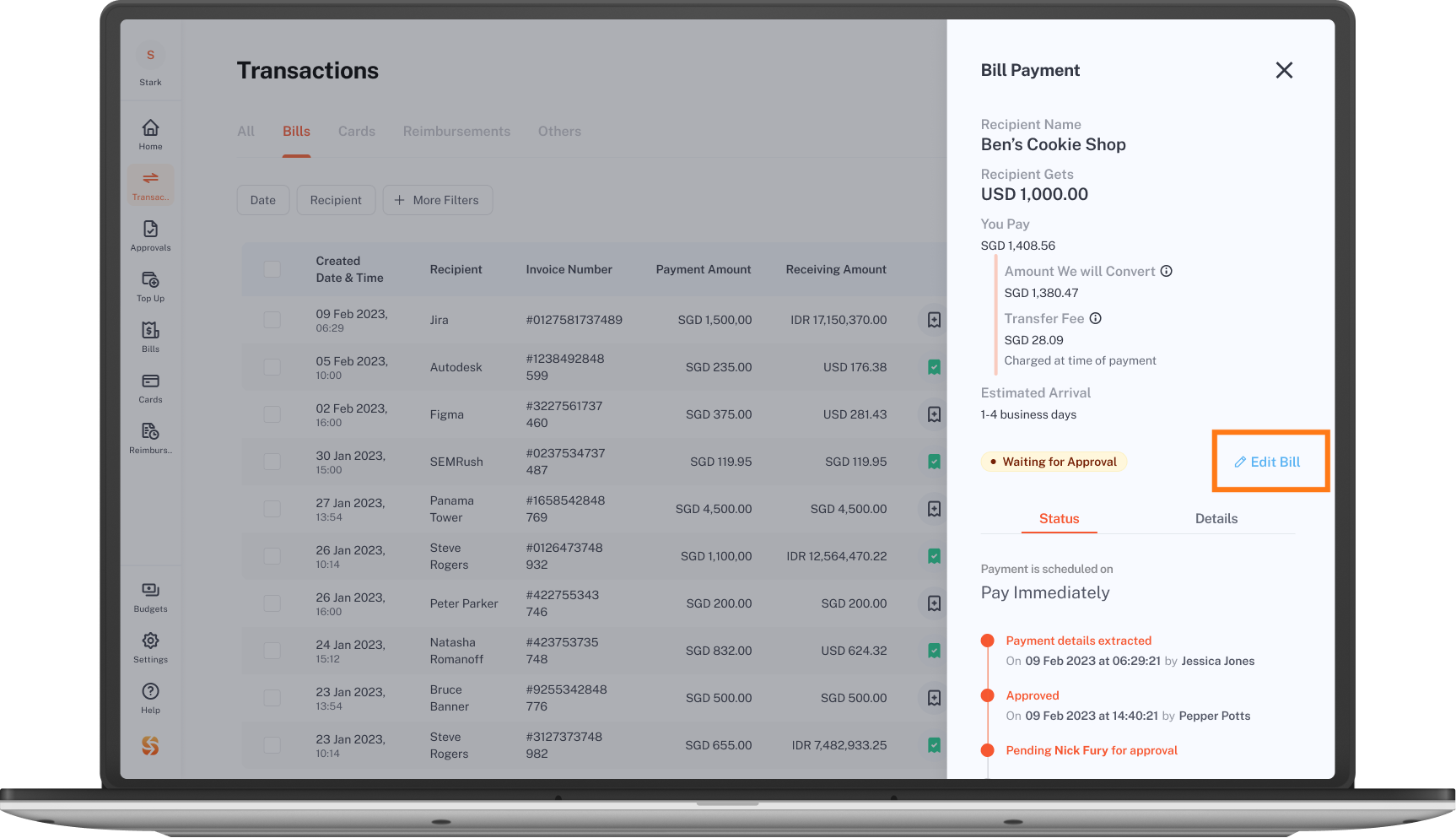Click the Payment details extracted step
Image resolution: width=1456 pixels, height=838 pixels.
pyautogui.click(x=1078, y=641)
